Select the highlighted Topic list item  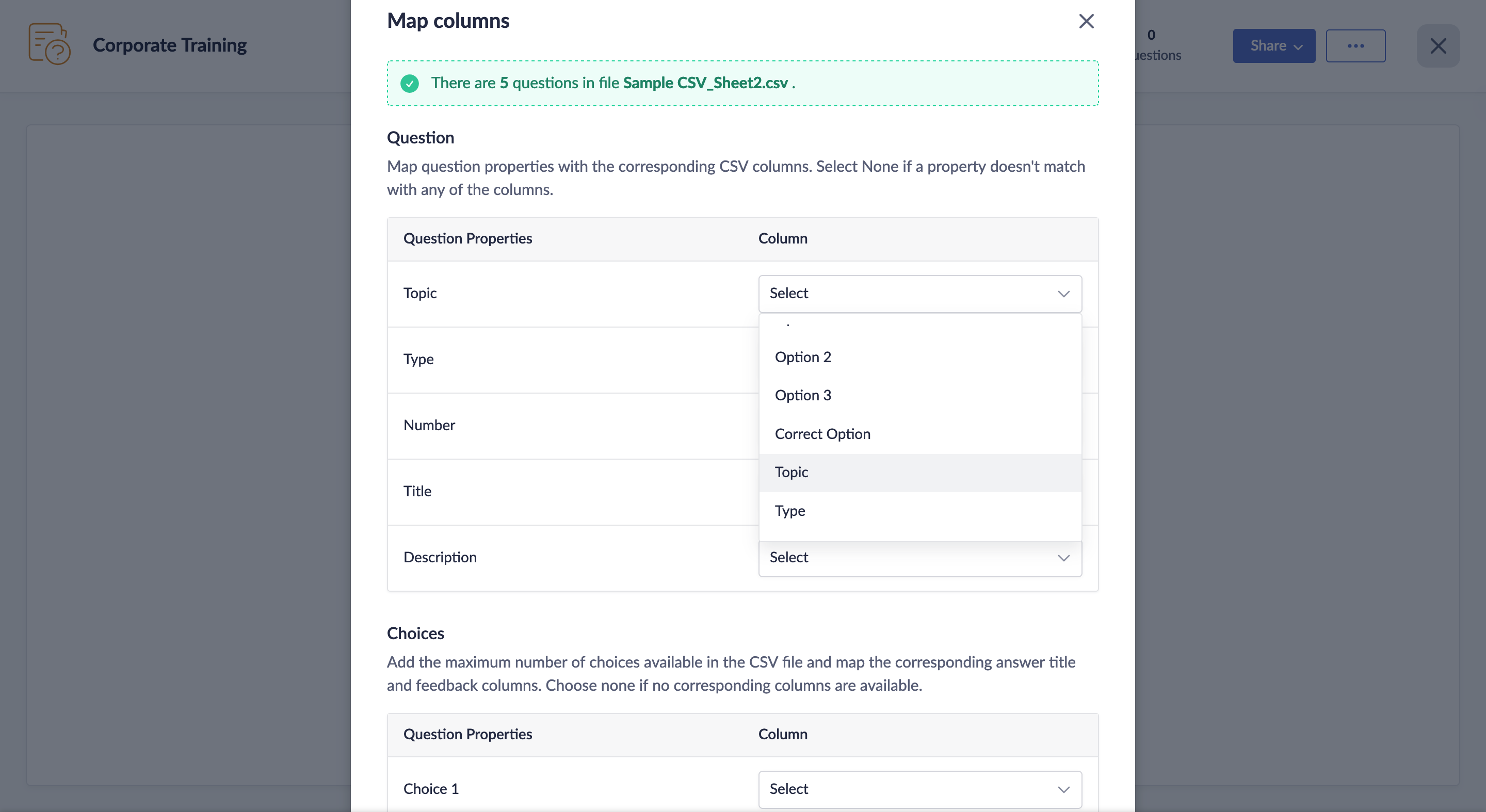[x=792, y=473]
